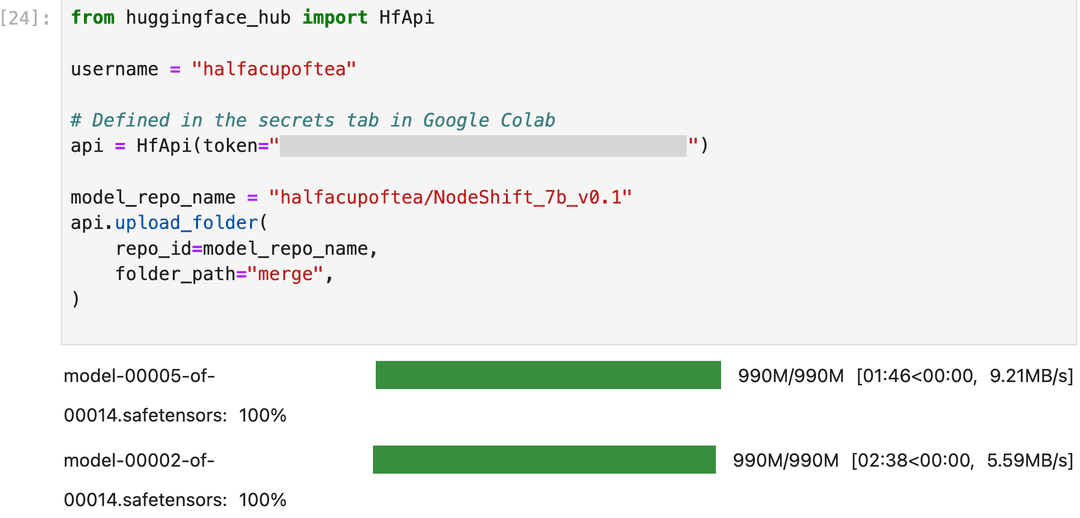Click the second 00014.safetensors: 100% label
1080x518 pixels.
pos(175,499)
